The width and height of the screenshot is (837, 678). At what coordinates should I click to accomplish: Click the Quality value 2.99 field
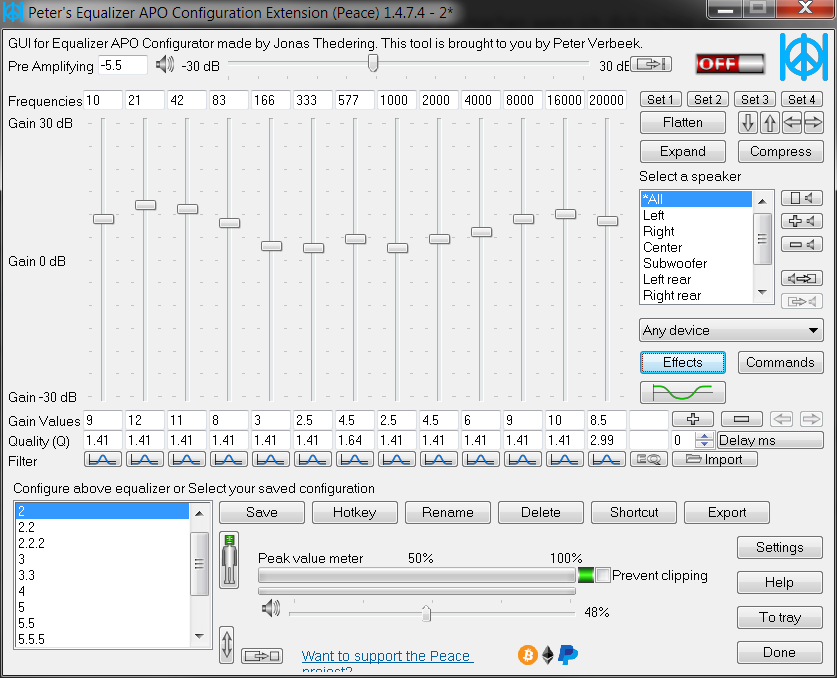607,440
